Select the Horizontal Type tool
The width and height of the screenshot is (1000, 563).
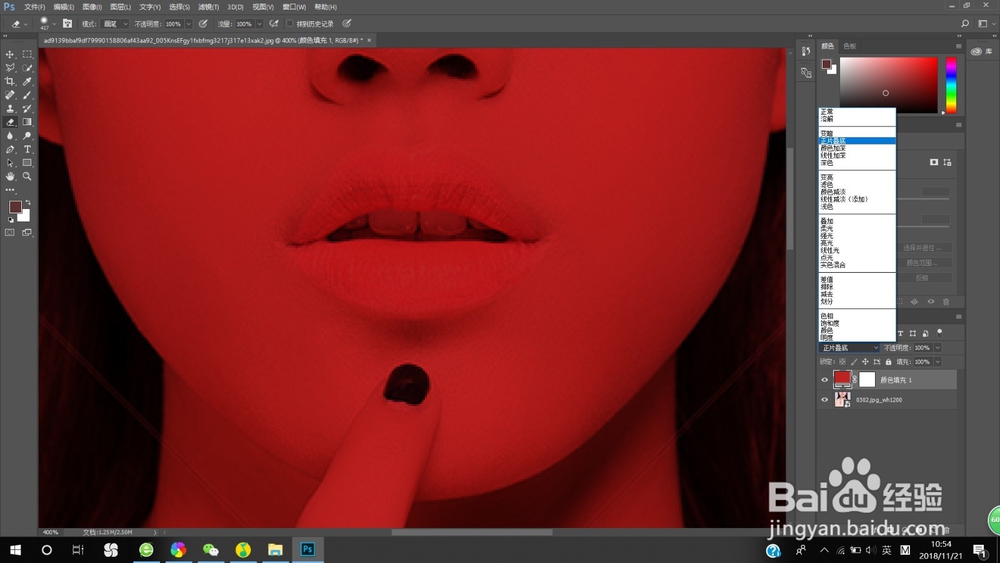[27, 149]
